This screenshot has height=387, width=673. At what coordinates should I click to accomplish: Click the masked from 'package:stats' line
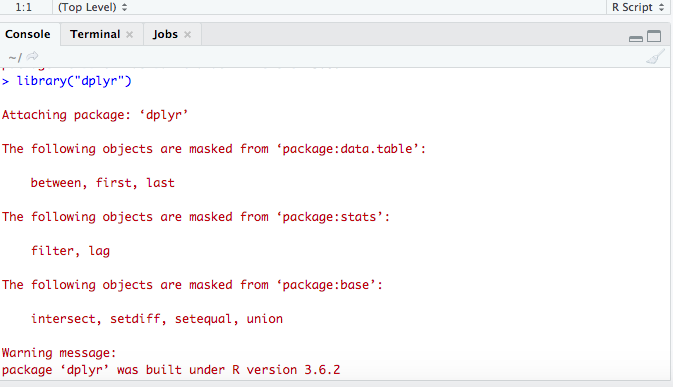(196, 217)
